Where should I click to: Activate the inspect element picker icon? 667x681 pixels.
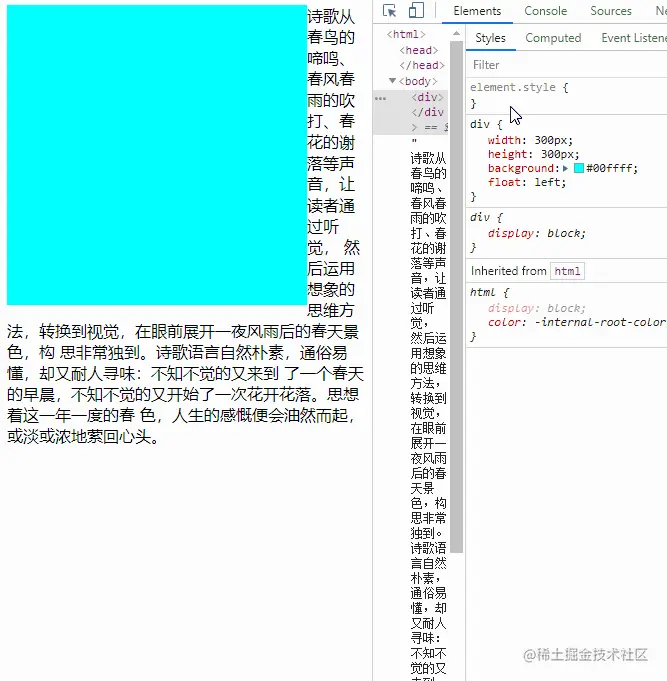pos(390,10)
